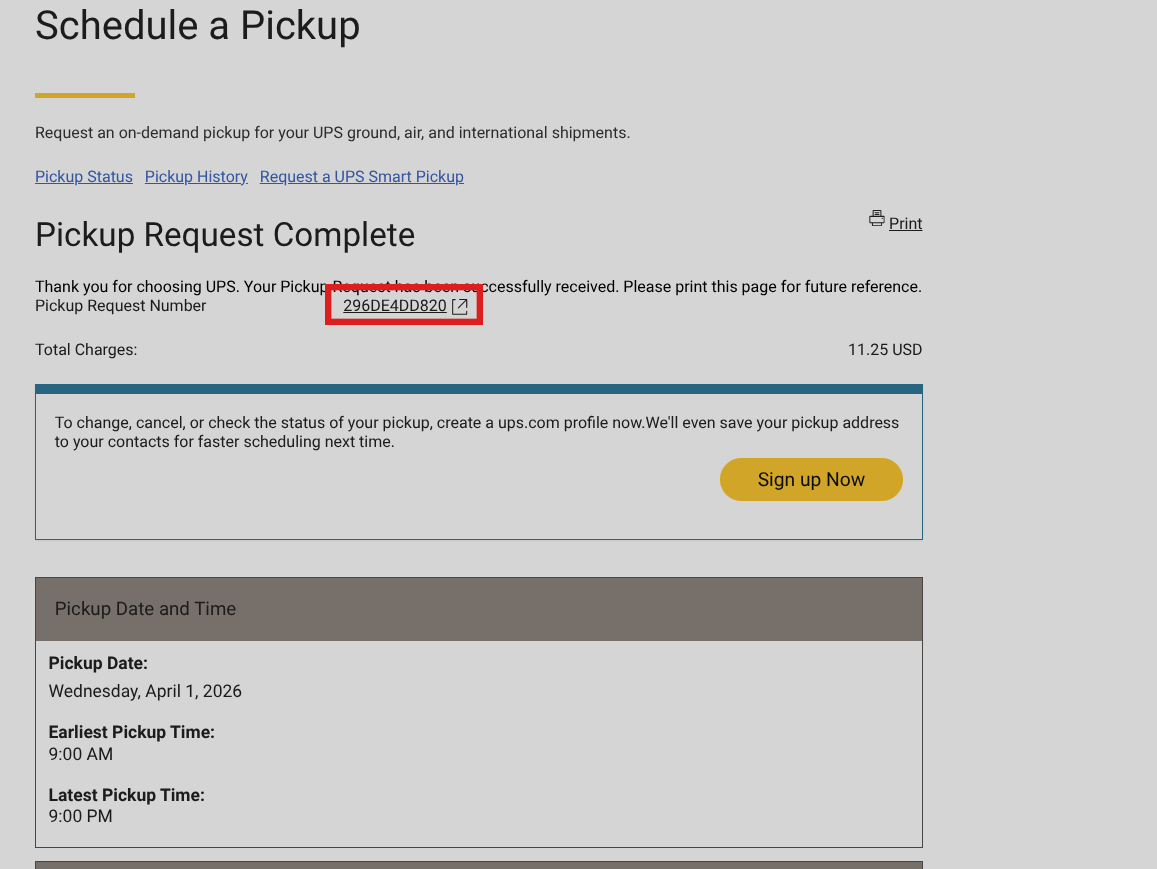Click the on-demand pickup description text
Viewport: 1157px width, 869px height.
pos(332,133)
